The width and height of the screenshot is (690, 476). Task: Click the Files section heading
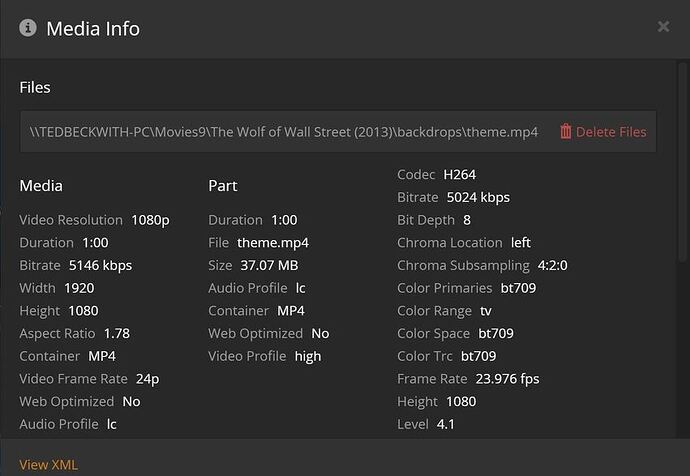pos(35,88)
